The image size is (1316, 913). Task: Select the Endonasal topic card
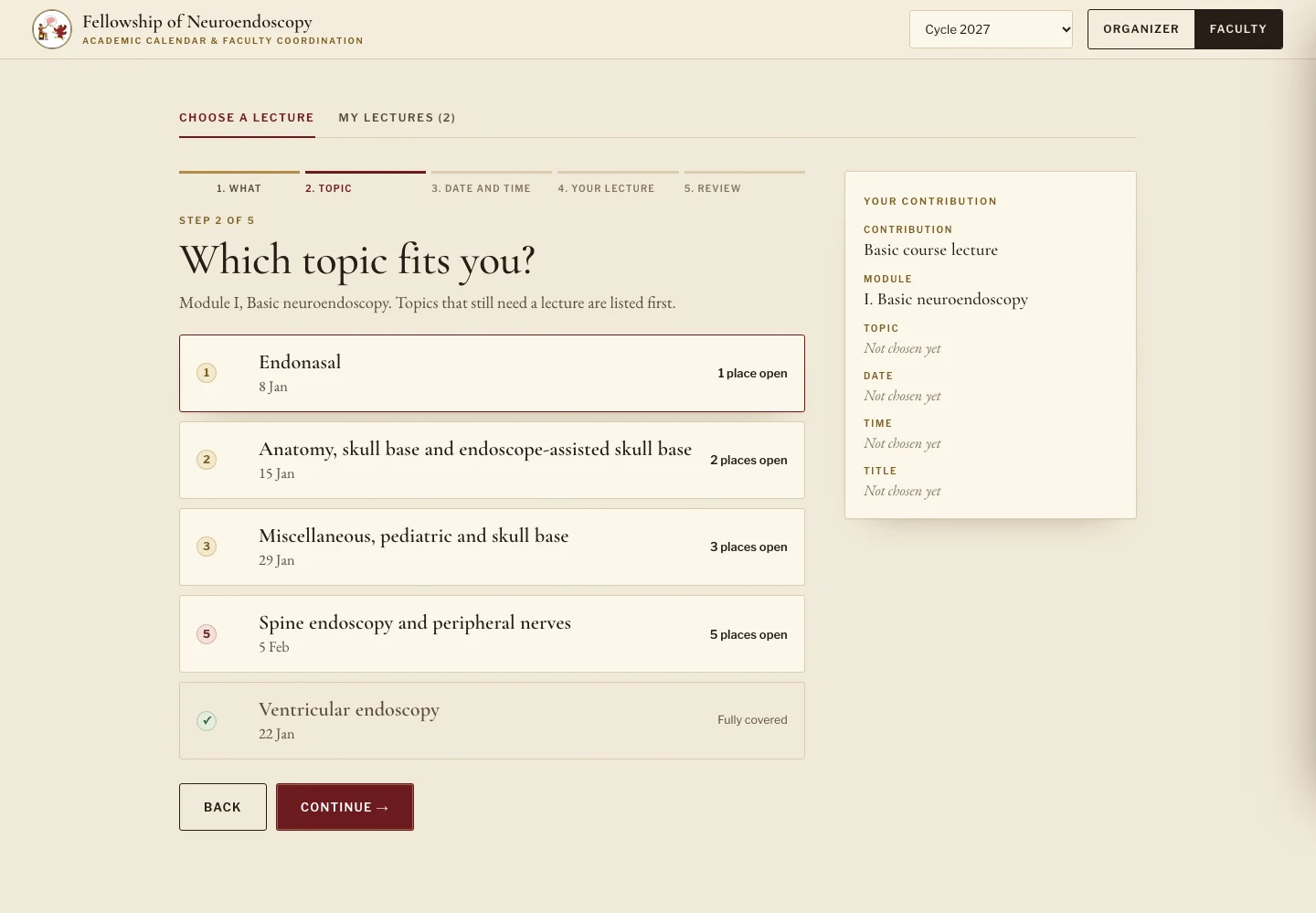[492, 373]
